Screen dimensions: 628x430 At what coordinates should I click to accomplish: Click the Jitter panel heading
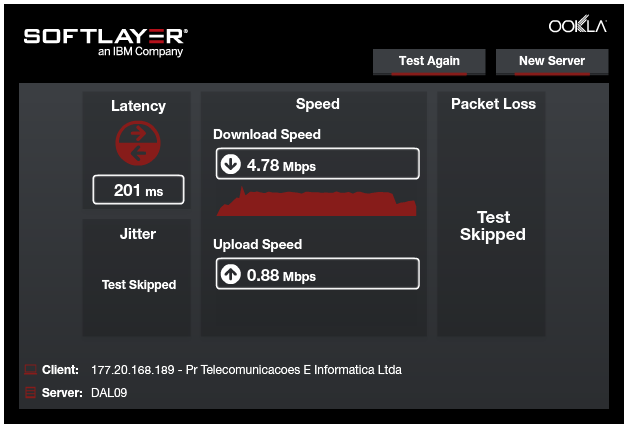pos(138,234)
